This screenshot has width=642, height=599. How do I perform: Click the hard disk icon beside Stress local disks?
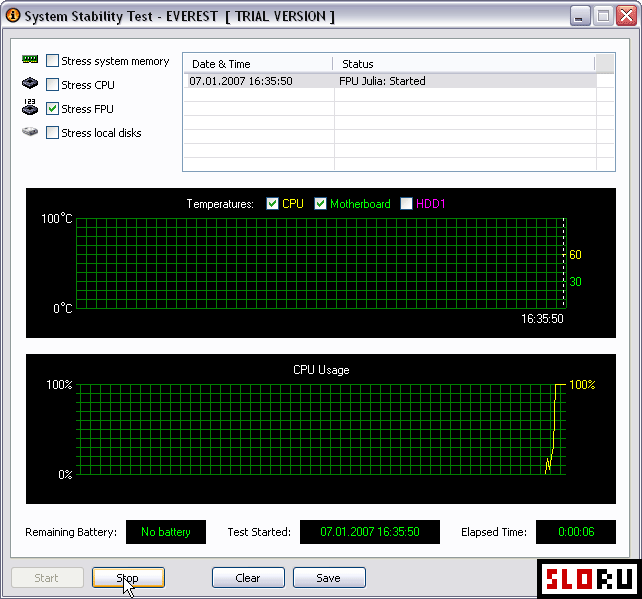coord(30,132)
